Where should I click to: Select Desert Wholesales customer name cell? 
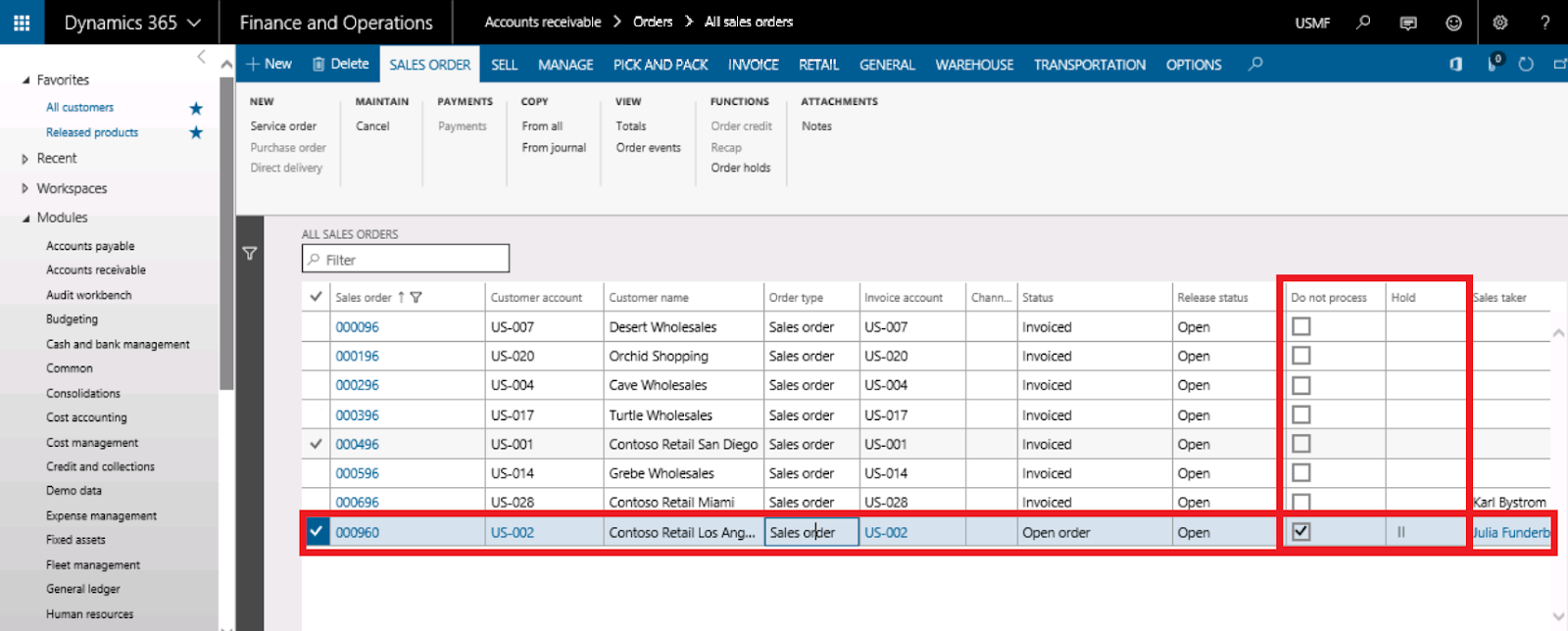click(683, 327)
